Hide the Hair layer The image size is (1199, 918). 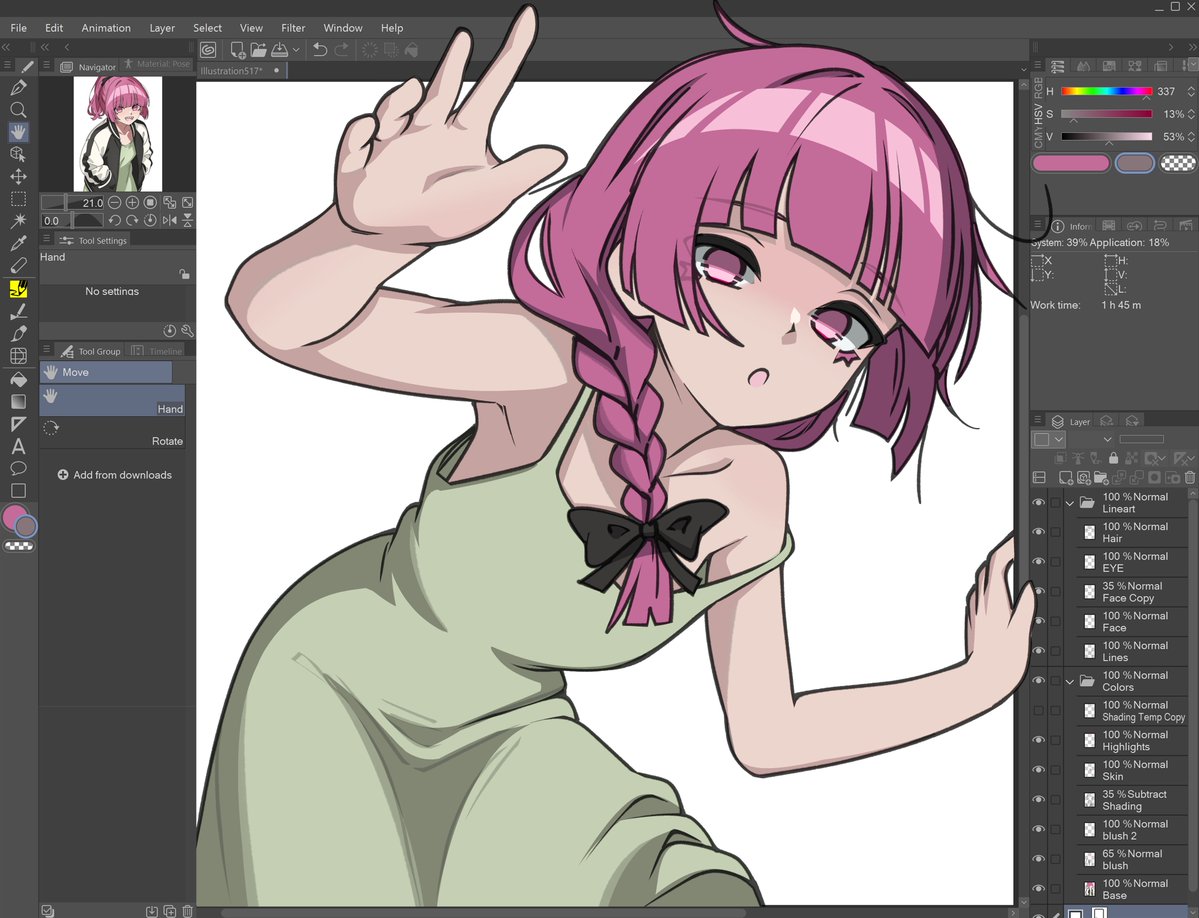pyautogui.click(x=1038, y=533)
